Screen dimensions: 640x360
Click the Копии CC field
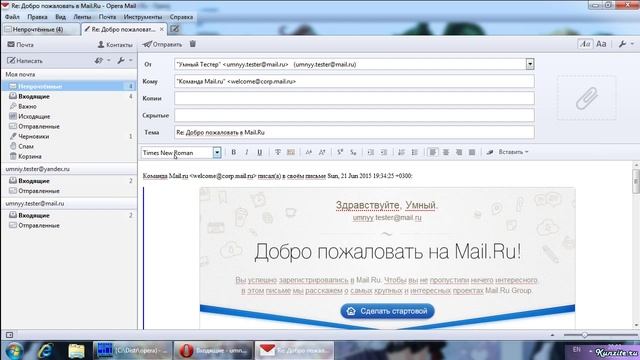354,98
